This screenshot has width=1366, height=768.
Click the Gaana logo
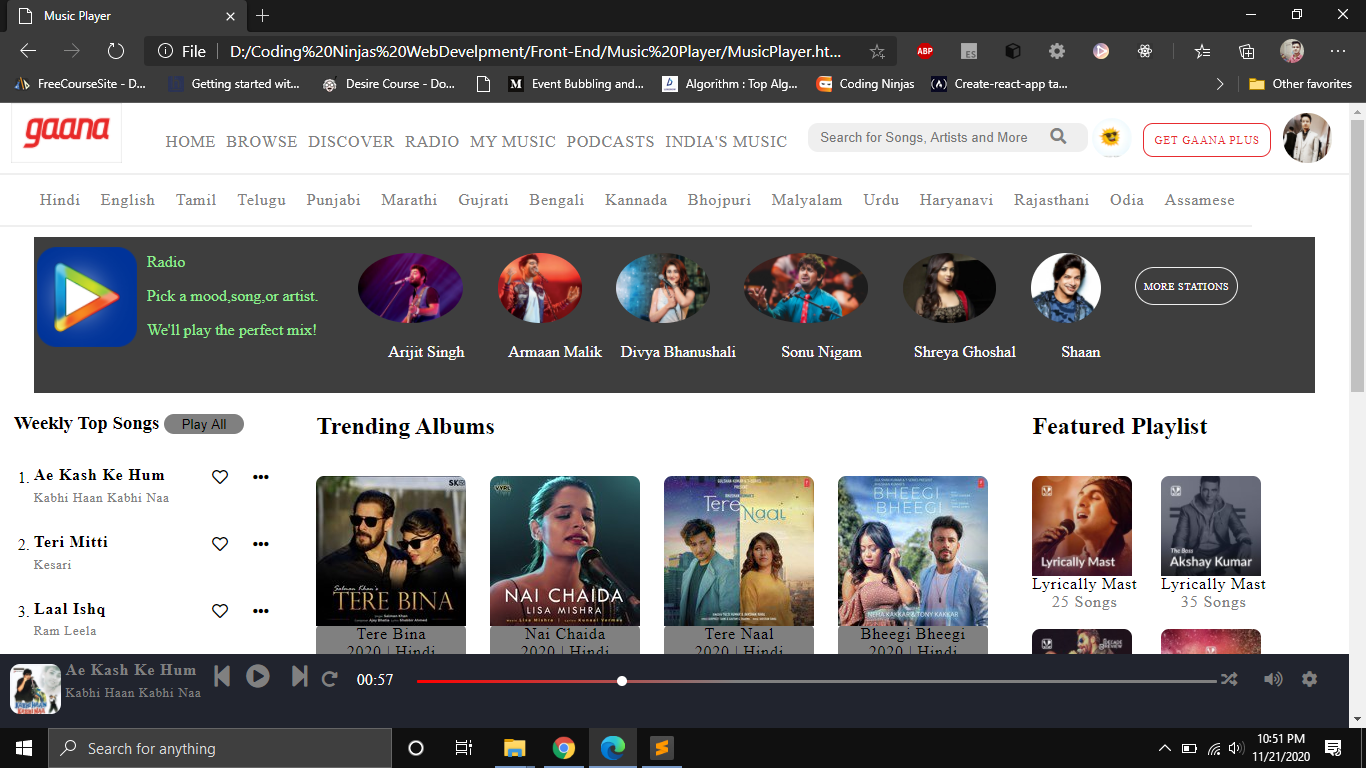coord(67,132)
